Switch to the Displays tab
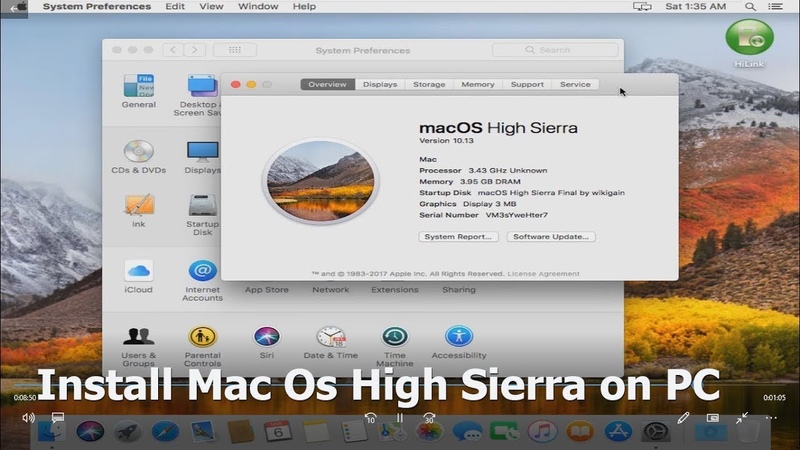Viewport: 800px width, 450px height. pyautogui.click(x=380, y=84)
